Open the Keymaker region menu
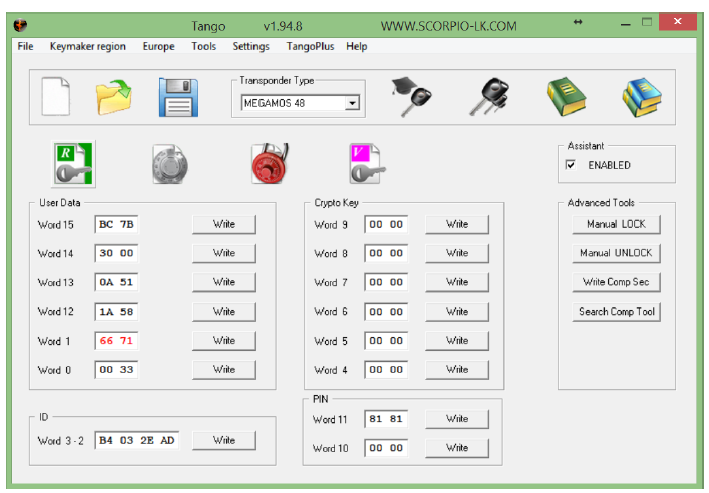This screenshot has height=493, width=709. 88,46
